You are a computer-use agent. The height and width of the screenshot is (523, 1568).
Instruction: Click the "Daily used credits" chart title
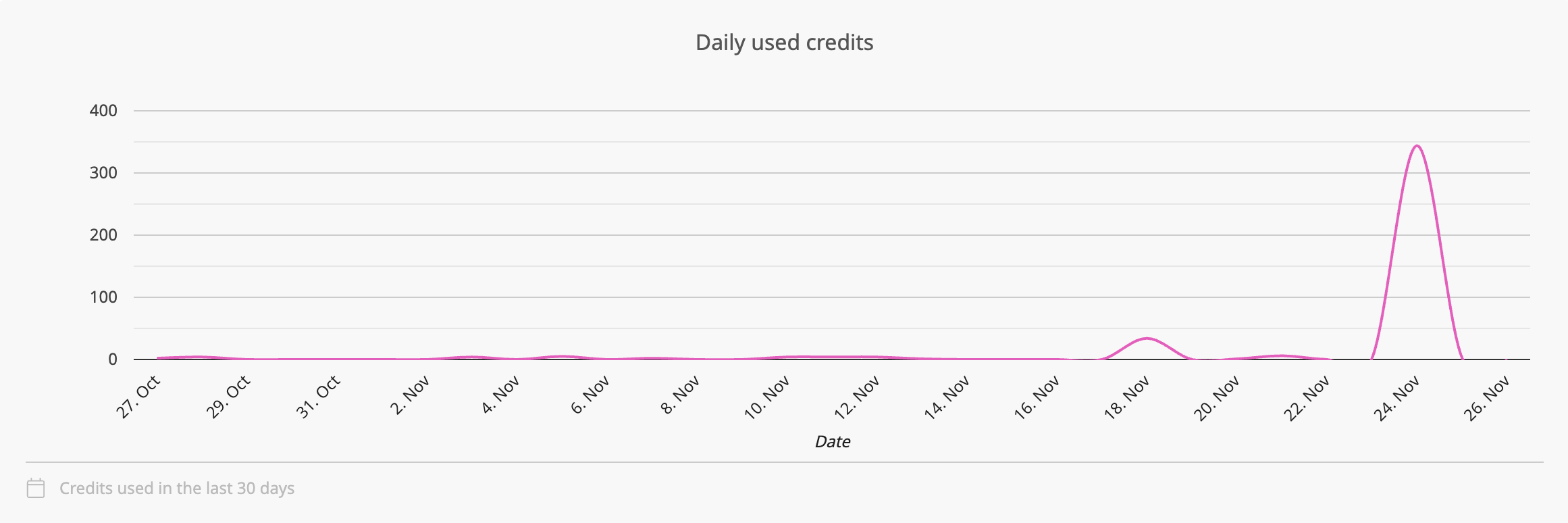(784, 43)
